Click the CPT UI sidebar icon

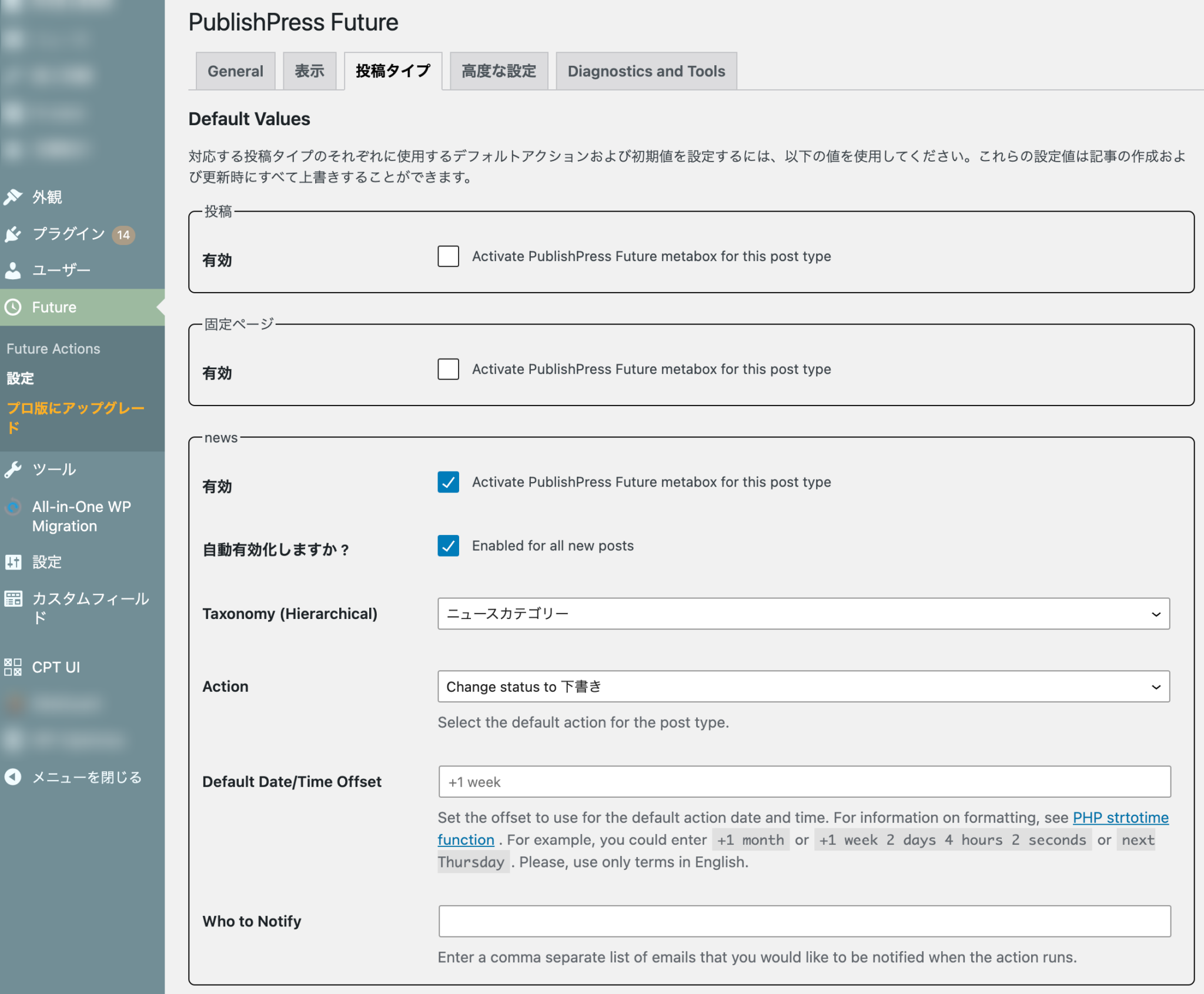13,667
